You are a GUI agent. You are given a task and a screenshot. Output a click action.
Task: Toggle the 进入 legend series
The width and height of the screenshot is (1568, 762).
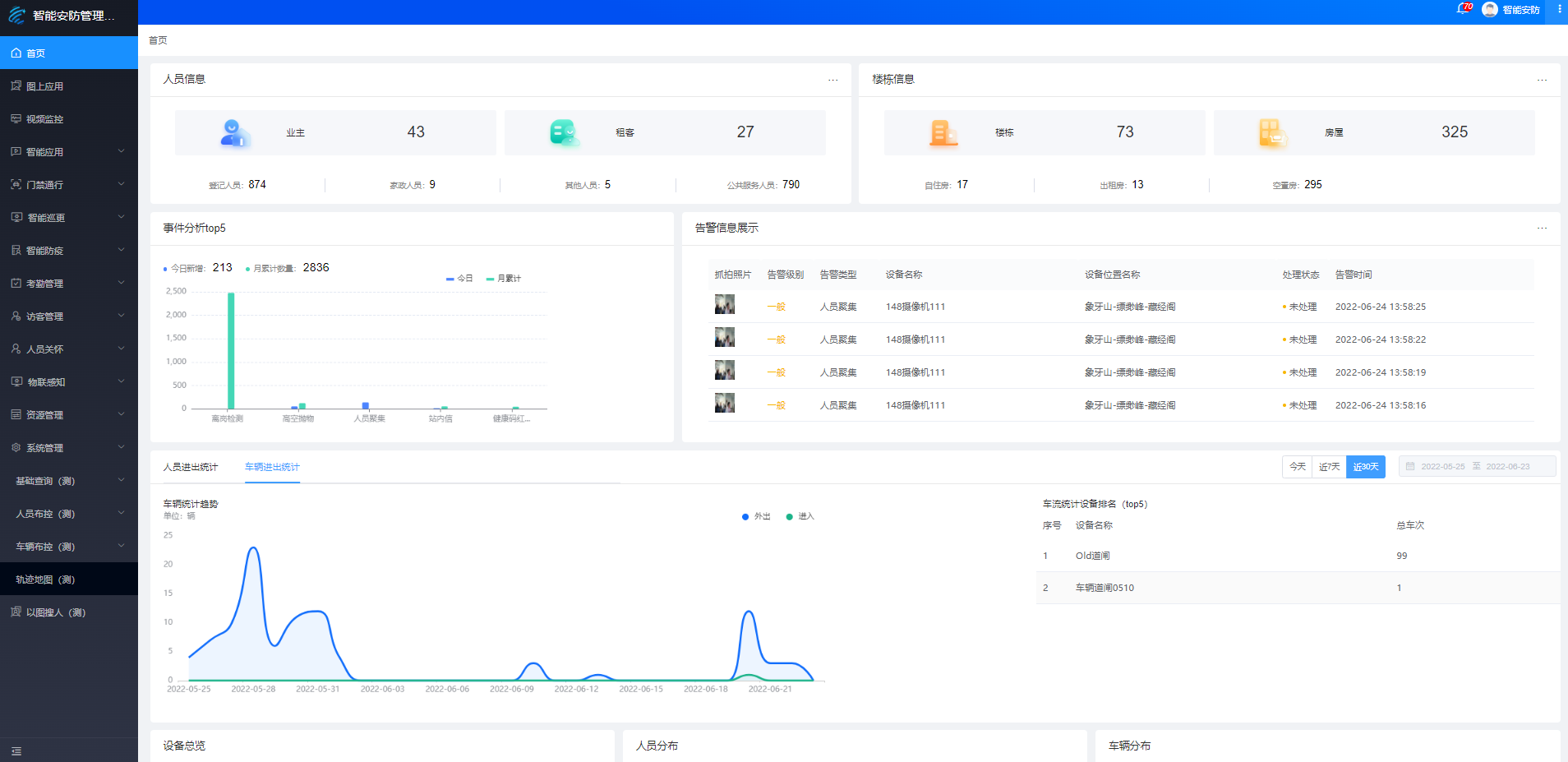click(x=800, y=516)
